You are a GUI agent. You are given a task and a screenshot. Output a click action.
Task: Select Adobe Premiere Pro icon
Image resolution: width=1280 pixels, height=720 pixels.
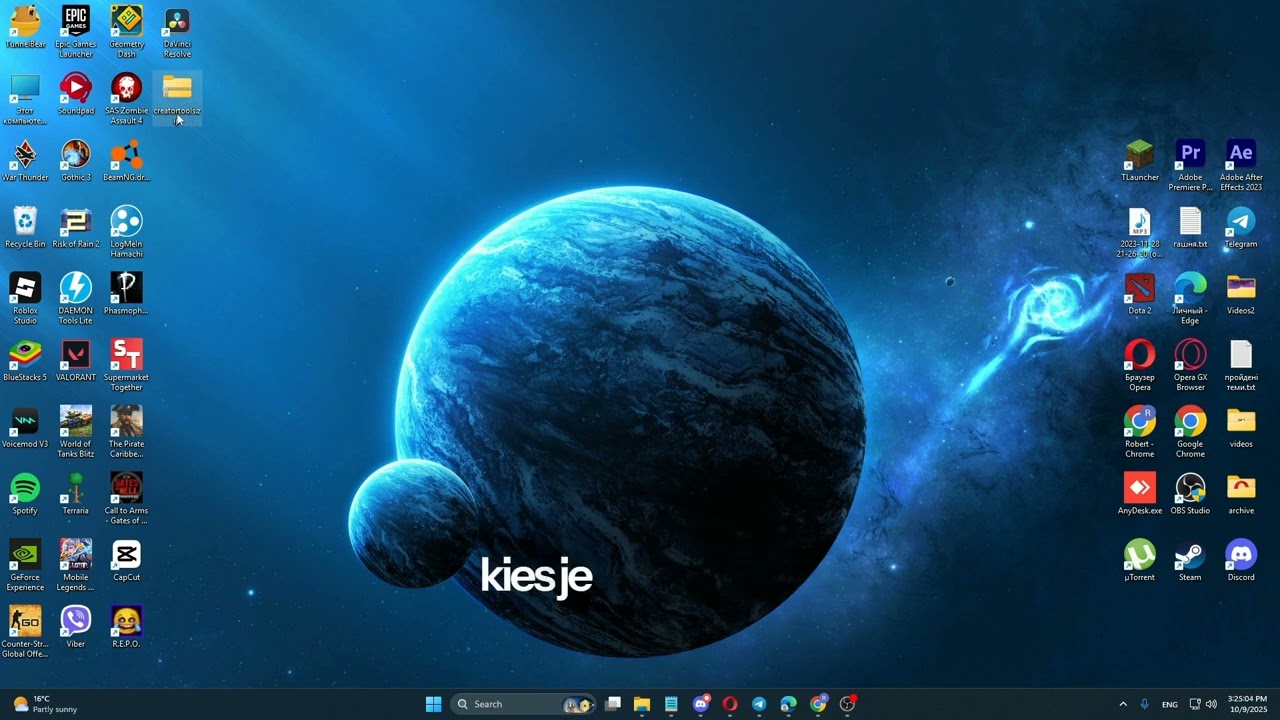point(1190,165)
